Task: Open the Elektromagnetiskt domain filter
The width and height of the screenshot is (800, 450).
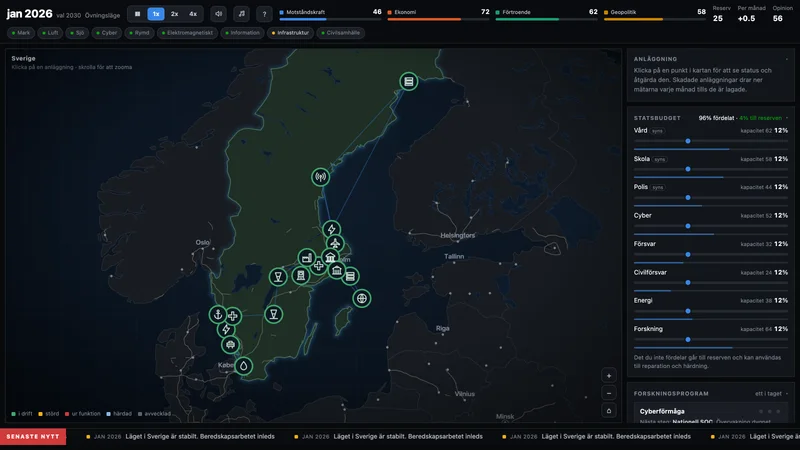Action: point(187,33)
